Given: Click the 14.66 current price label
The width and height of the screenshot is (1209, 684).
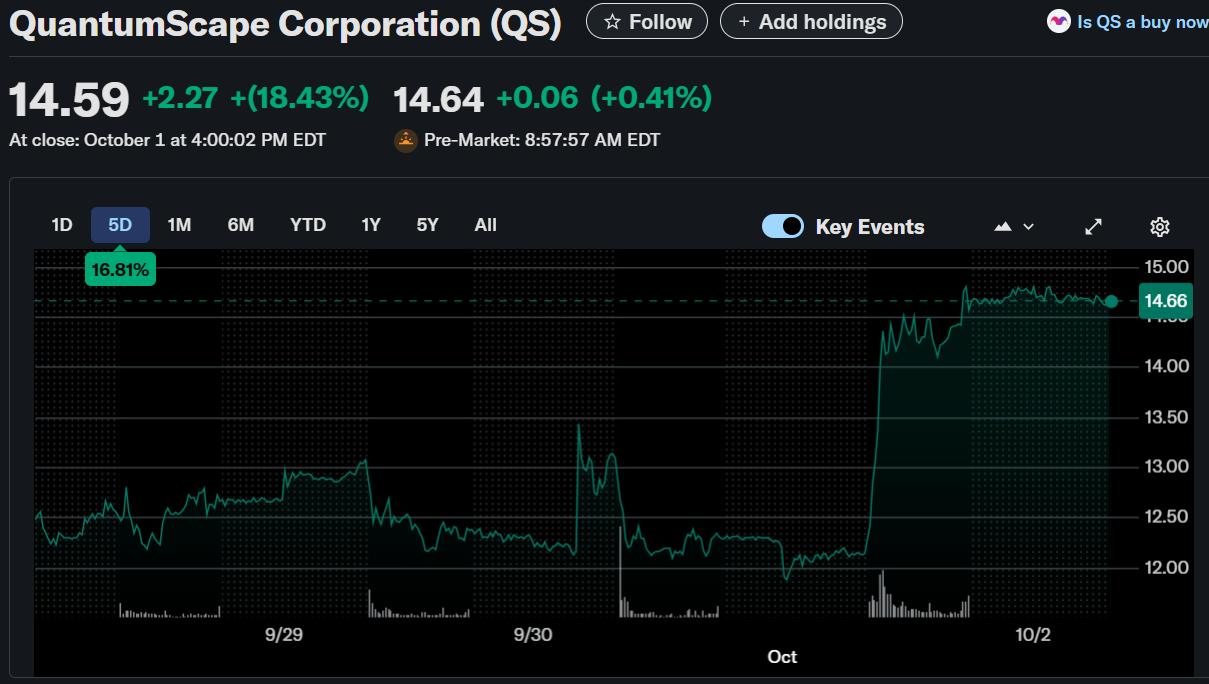Looking at the screenshot, I should click(1165, 301).
